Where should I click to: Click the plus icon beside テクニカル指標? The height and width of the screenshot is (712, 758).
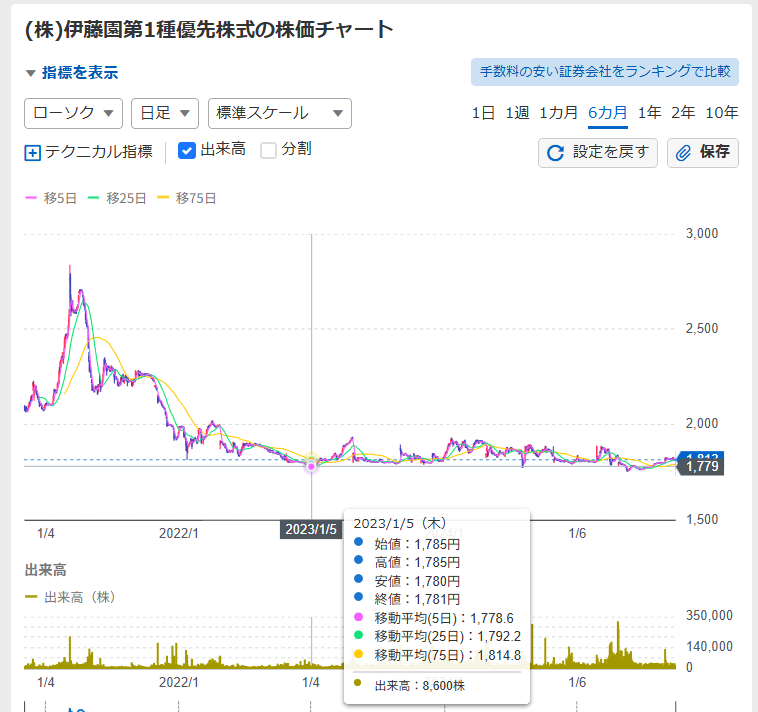point(32,153)
